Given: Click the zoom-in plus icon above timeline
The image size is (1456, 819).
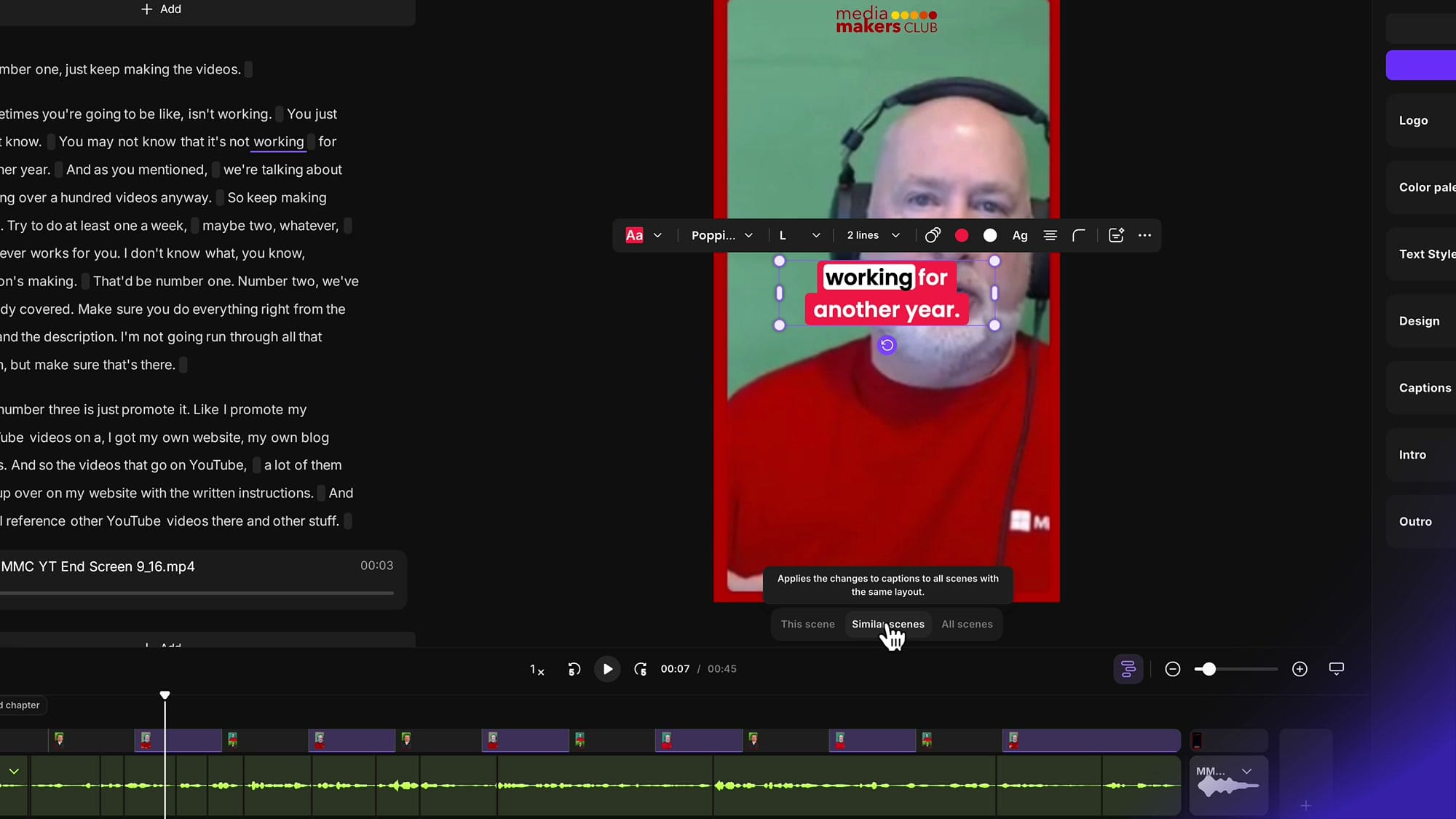Looking at the screenshot, I should [x=1299, y=668].
